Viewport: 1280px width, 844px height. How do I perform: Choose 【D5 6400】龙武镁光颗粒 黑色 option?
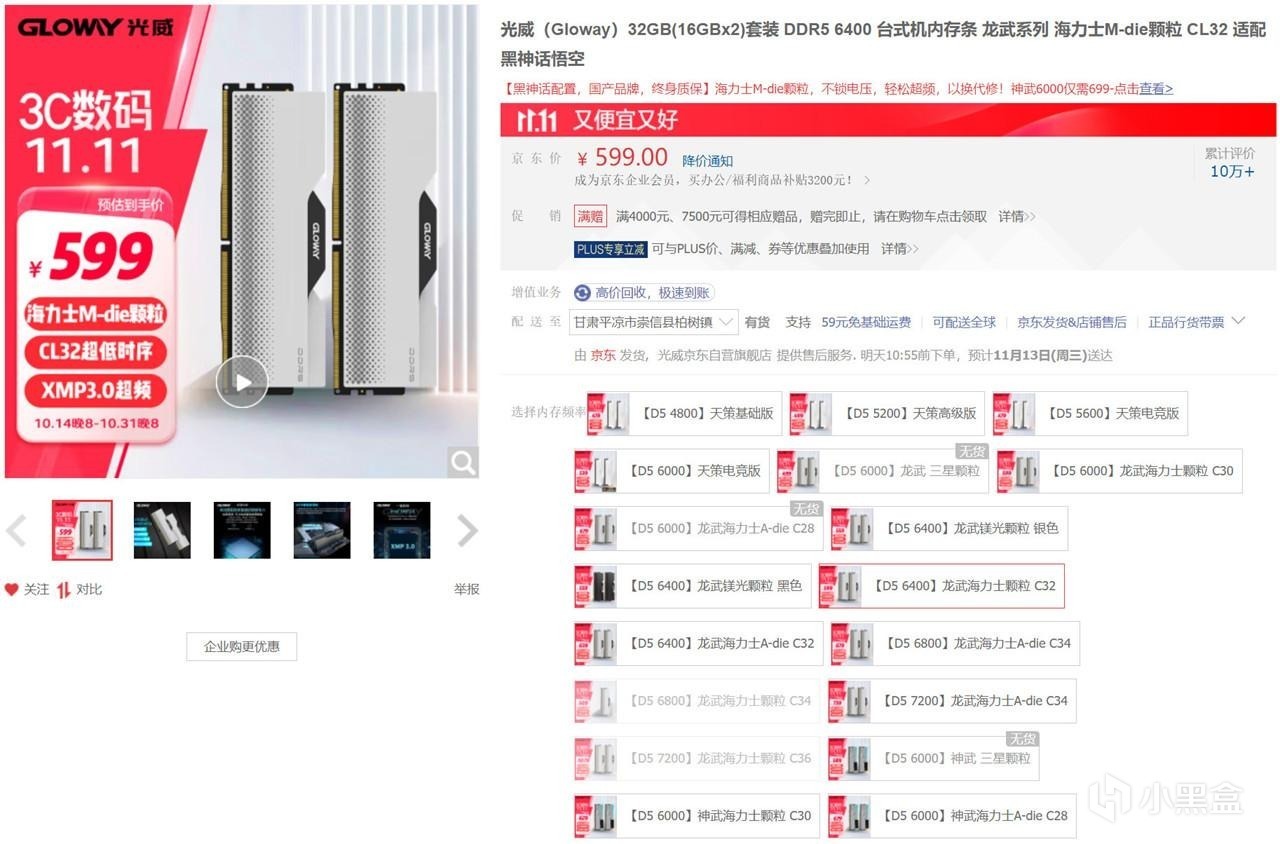[691, 586]
